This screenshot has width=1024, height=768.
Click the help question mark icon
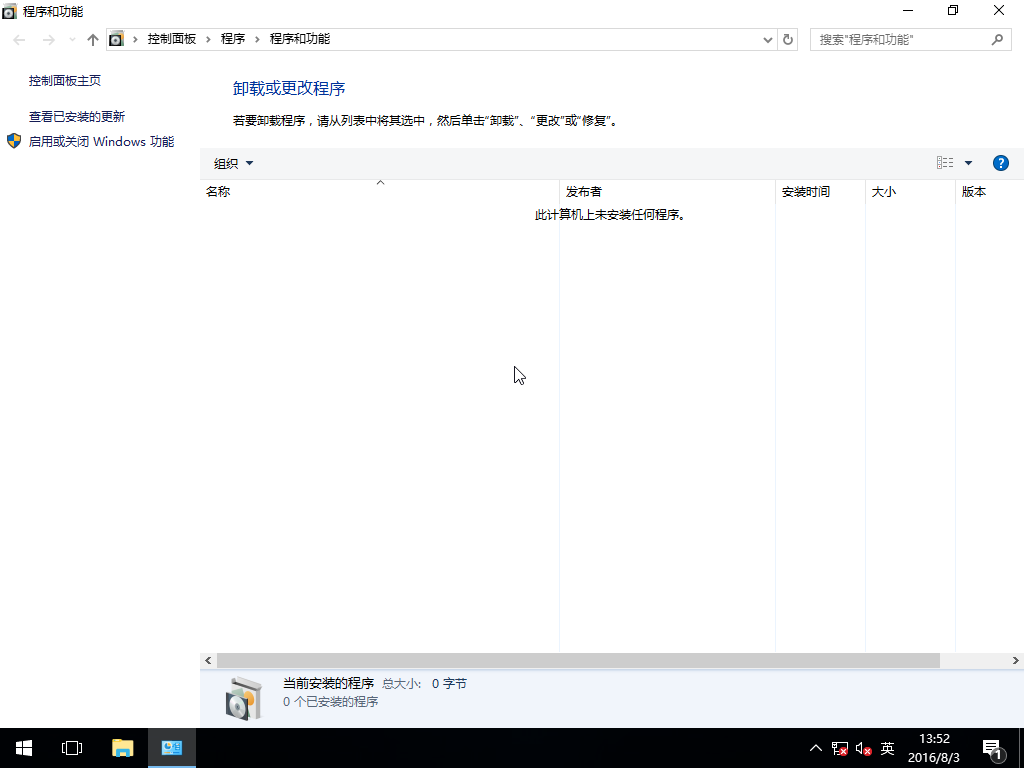point(1000,163)
